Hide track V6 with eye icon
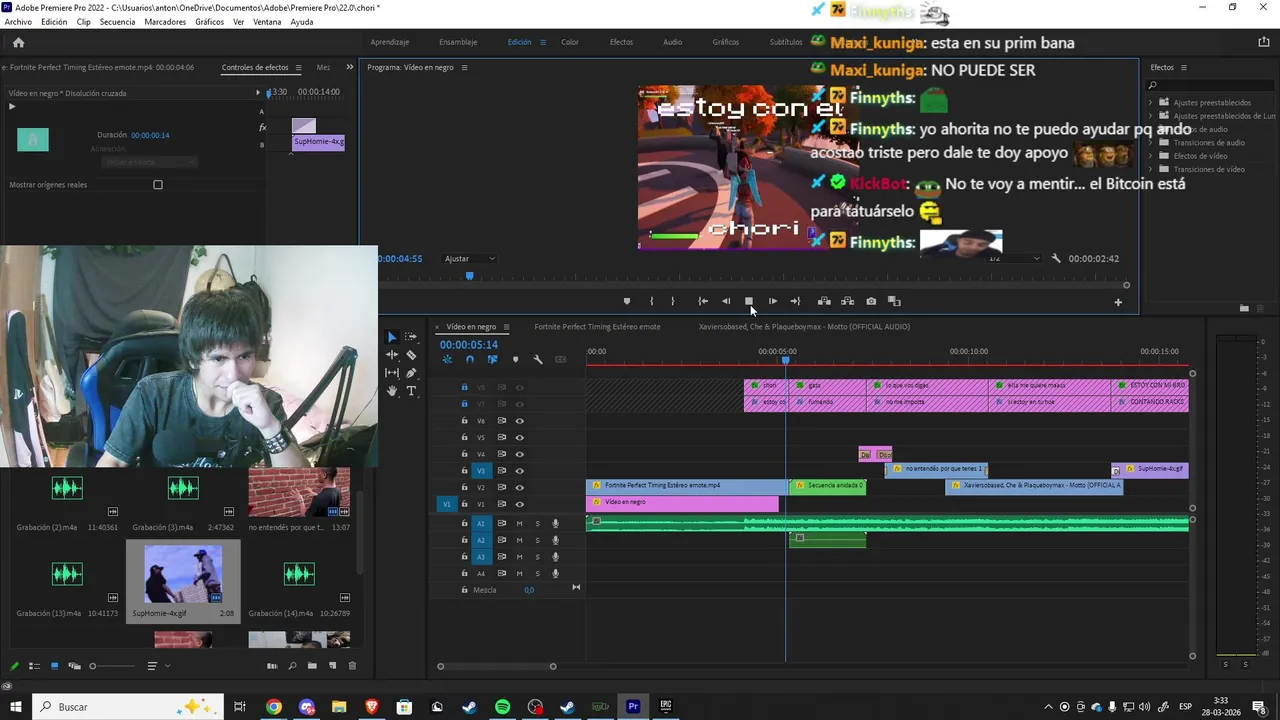This screenshot has height=720, width=1280. [519, 421]
